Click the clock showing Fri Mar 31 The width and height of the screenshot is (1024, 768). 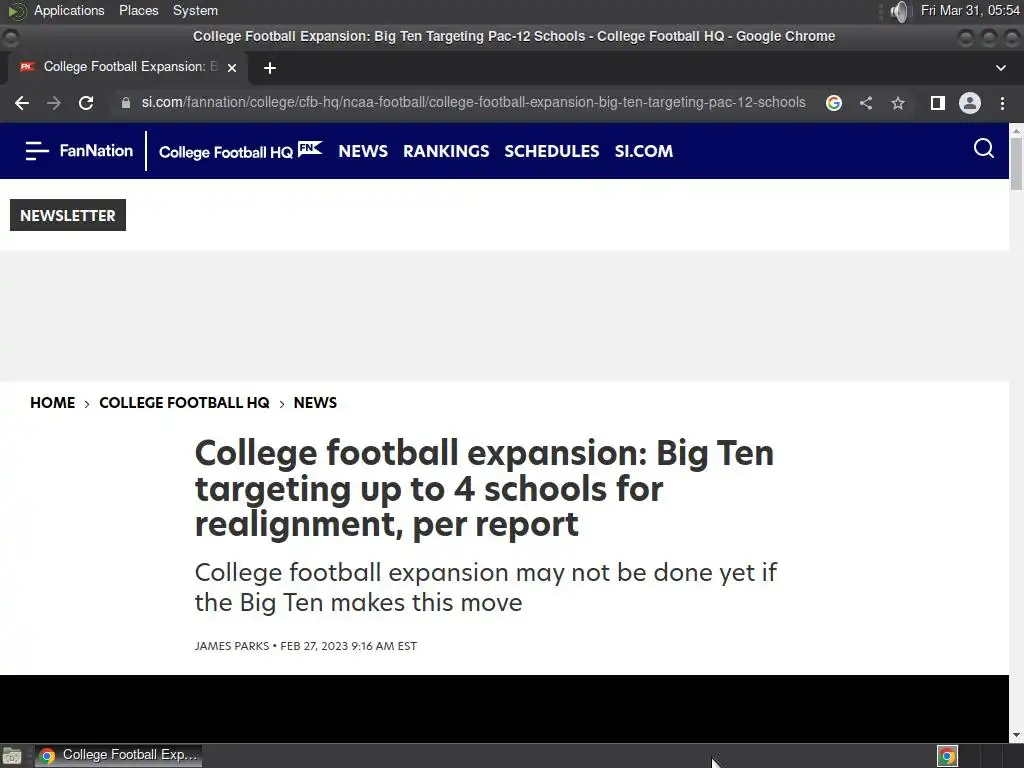970,10
